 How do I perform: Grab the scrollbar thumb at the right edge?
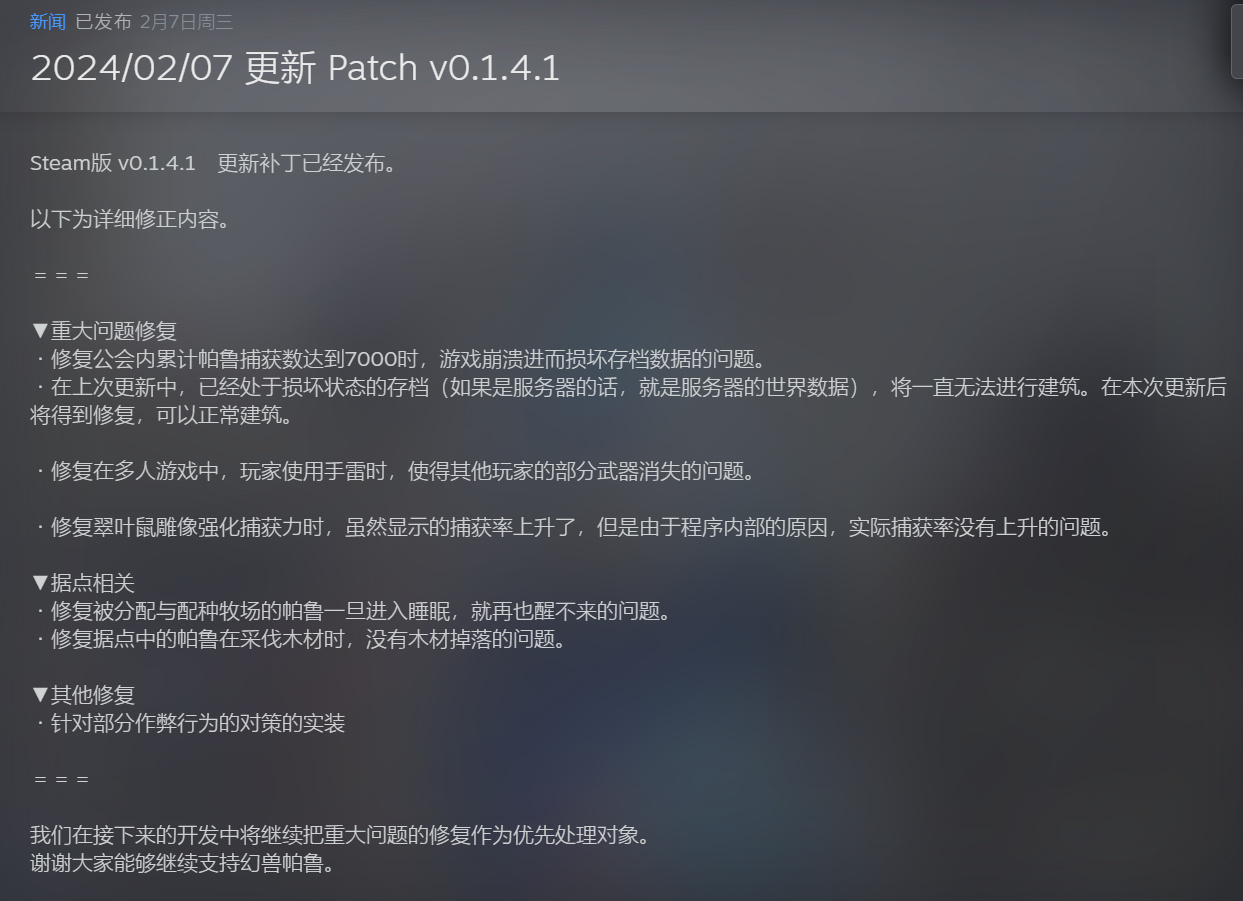(x=1237, y=40)
